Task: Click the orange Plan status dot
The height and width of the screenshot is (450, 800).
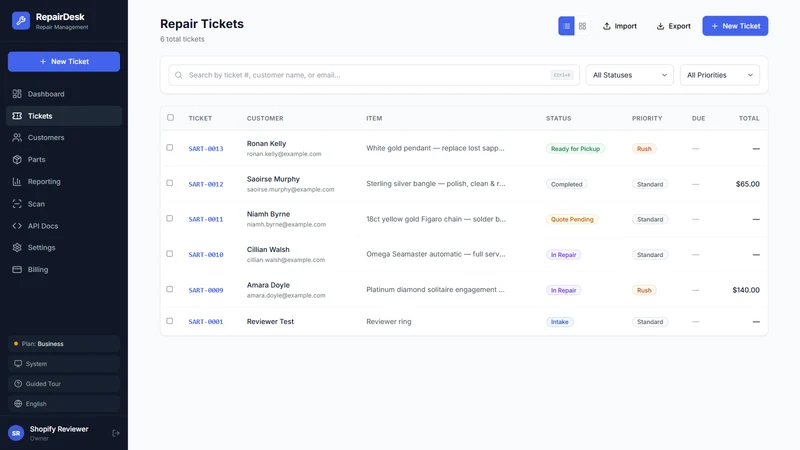Action: (16, 344)
